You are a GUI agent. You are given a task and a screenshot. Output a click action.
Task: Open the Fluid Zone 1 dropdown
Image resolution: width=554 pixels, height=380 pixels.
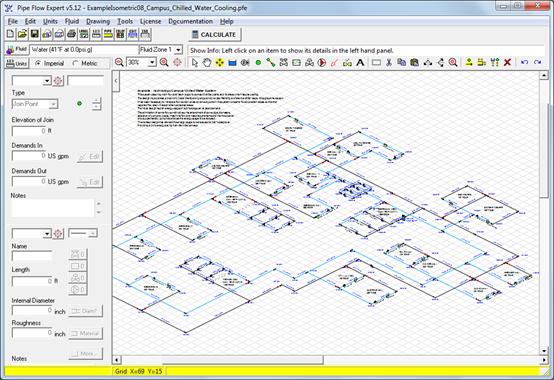pos(178,50)
